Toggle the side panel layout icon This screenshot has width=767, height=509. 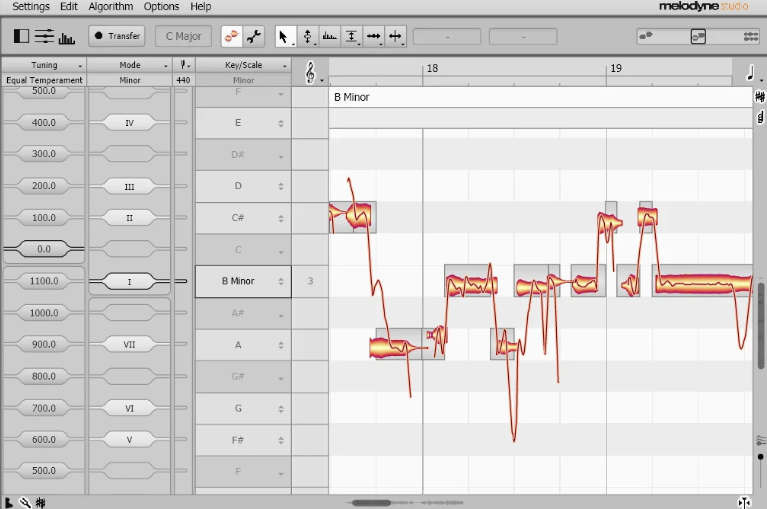(x=21, y=36)
